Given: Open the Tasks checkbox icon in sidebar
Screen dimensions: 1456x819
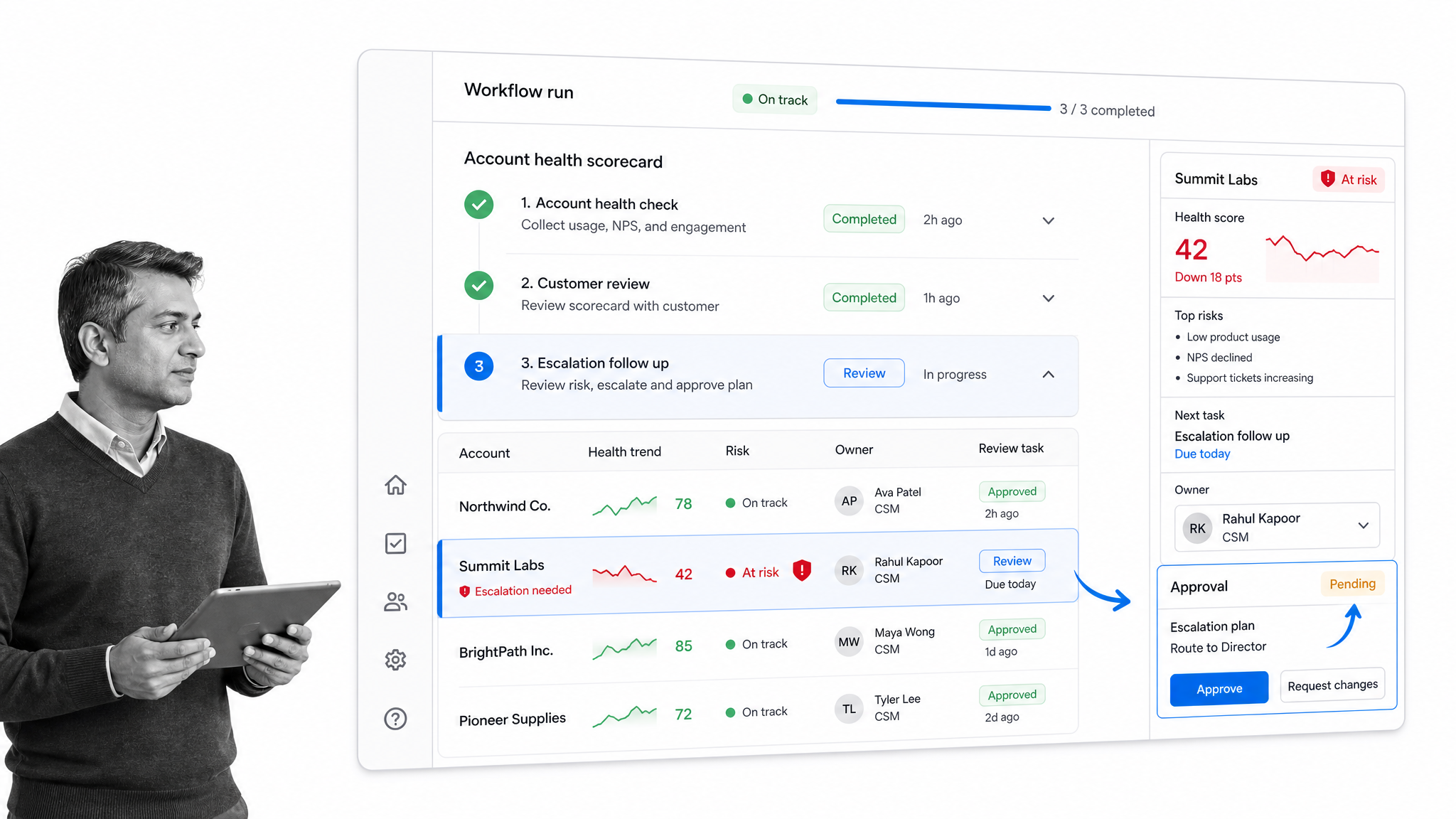Looking at the screenshot, I should click(395, 543).
